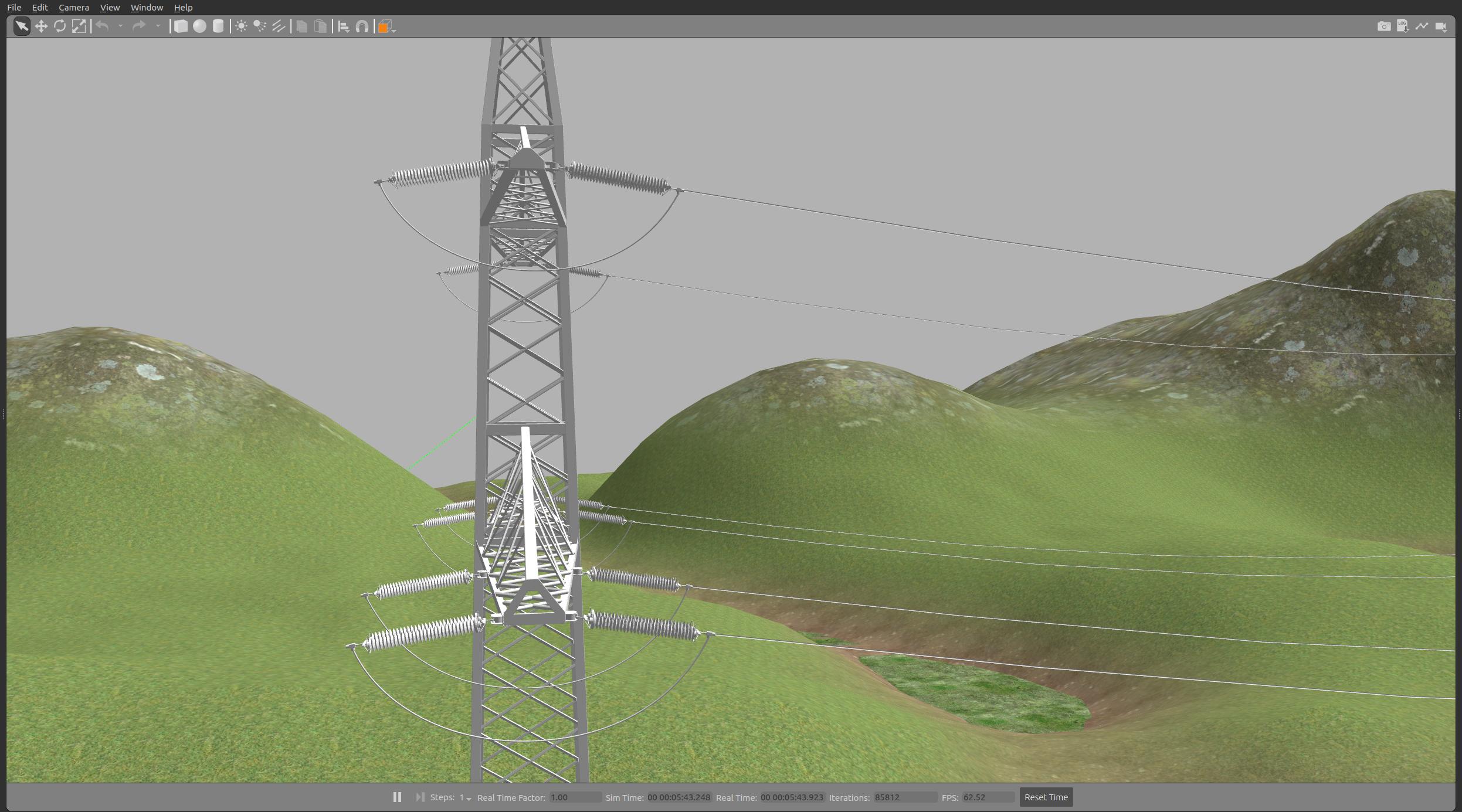Click the Real Time value field
Viewport: 1462px width, 812px height.
pyautogui.click(x=792, y=797)
